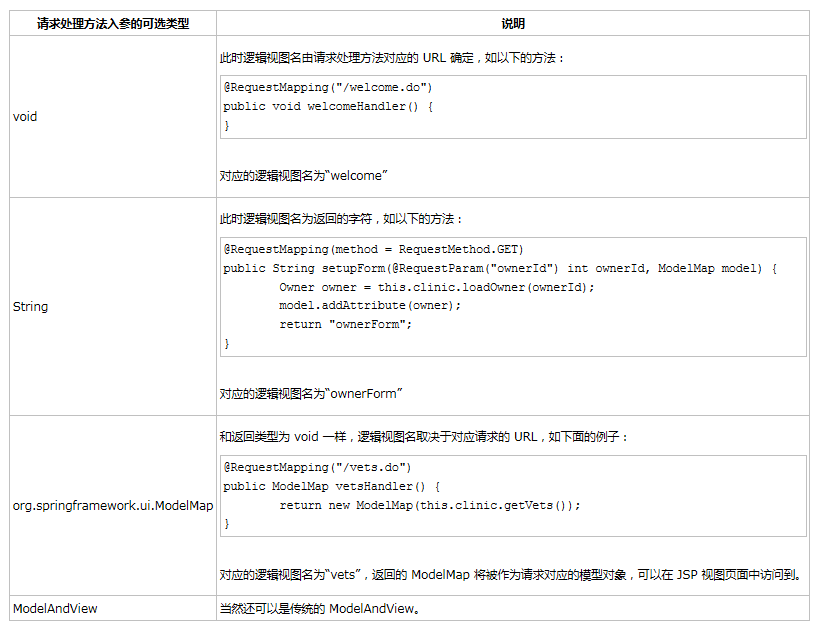Click the @RequestMapping(method = RequestMethod.GET) line
The height and width of the screenshot is (630, 822).
[373, 249]
